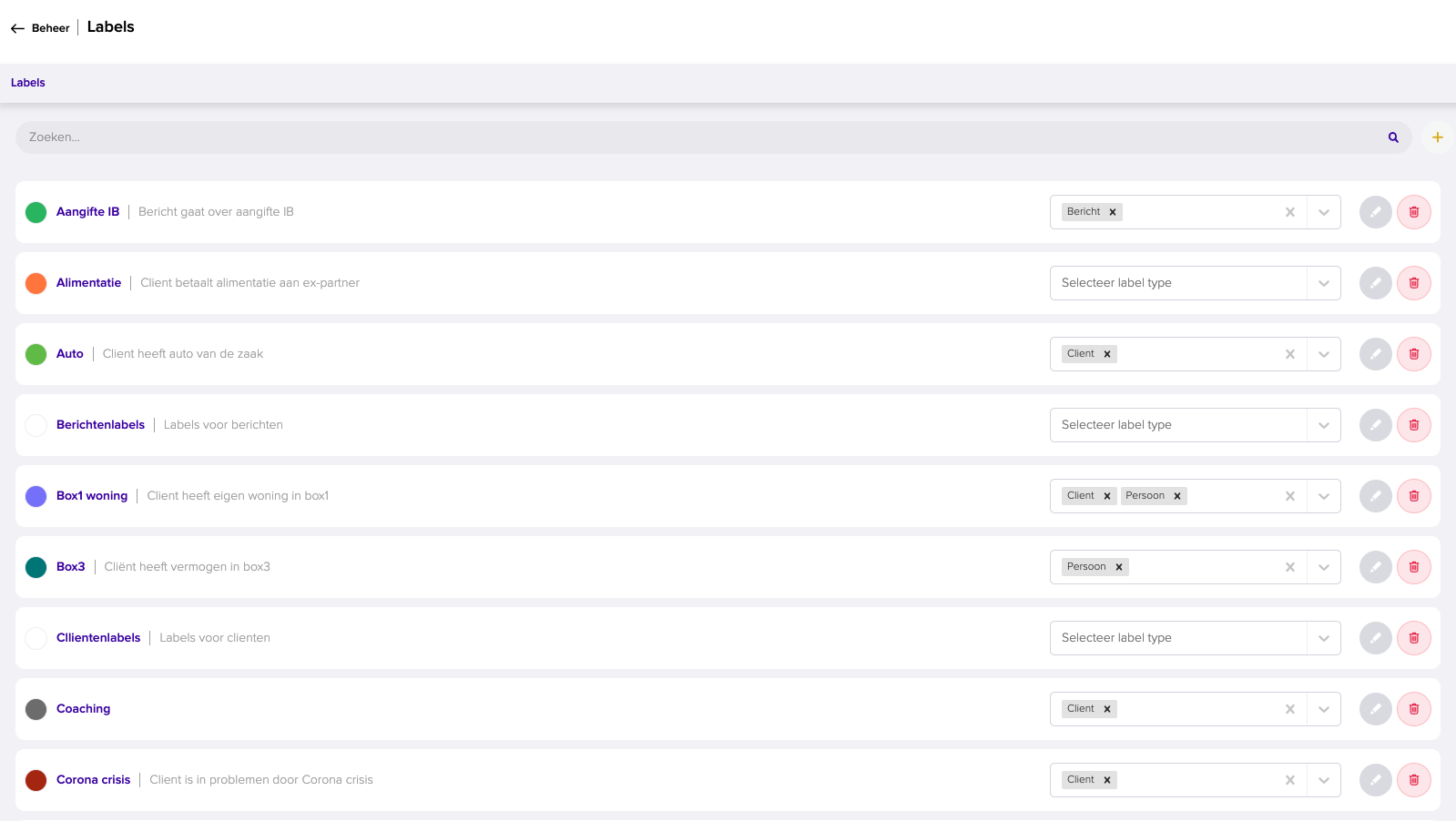Click the teal Box3 color circle
Screen dimensions: 1456x821
pos(36,567)
